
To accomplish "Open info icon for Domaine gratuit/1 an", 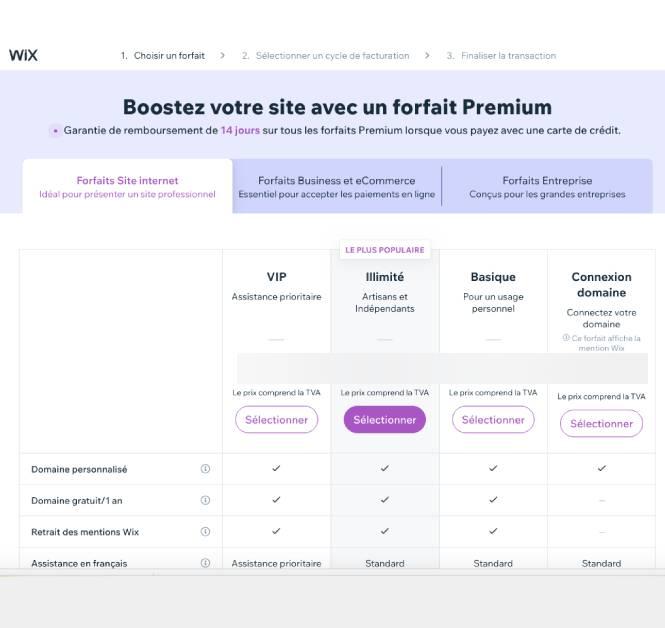I will [x=205, y=500].
